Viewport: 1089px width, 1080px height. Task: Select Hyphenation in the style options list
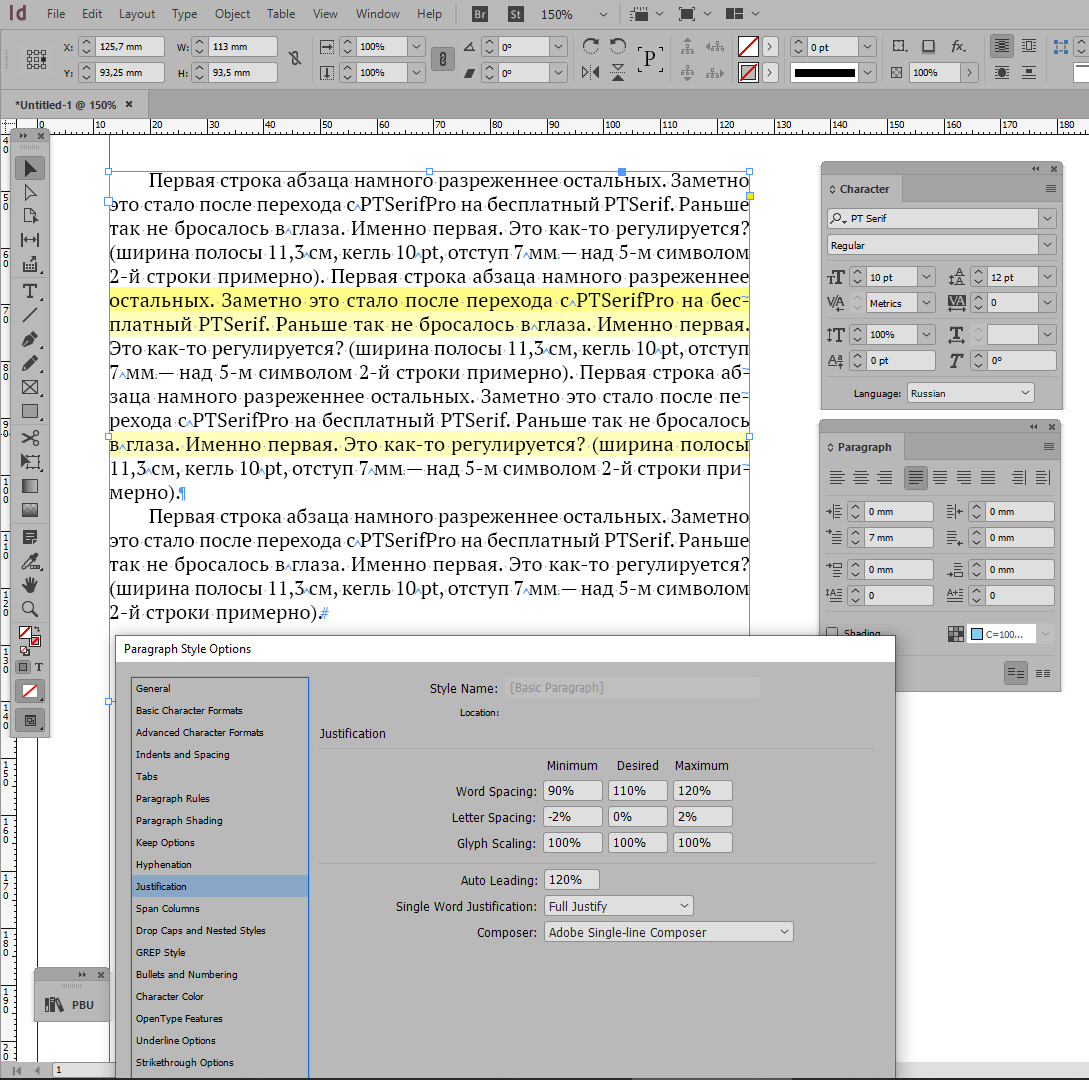164,864
